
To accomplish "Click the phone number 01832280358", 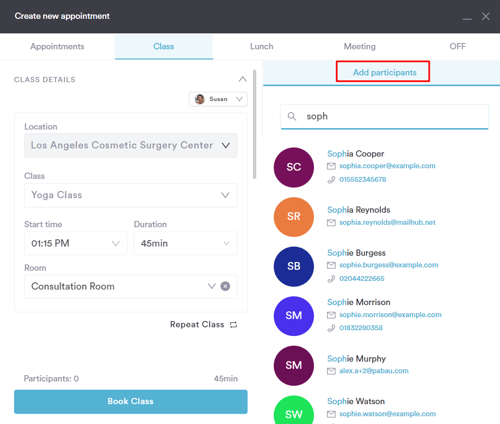I will (x=361, y=328).
